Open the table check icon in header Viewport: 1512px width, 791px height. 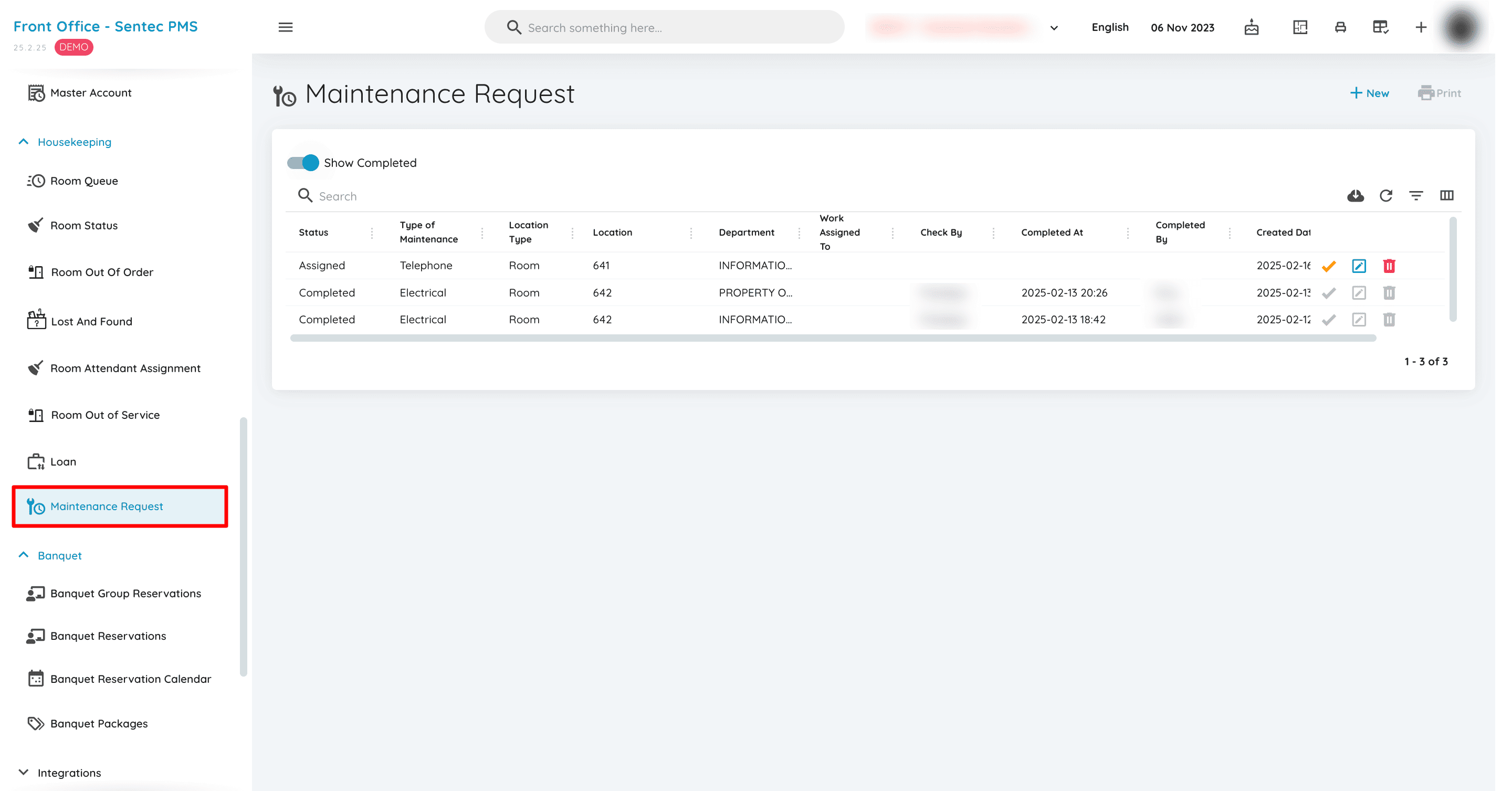(x=1380, y=27)
